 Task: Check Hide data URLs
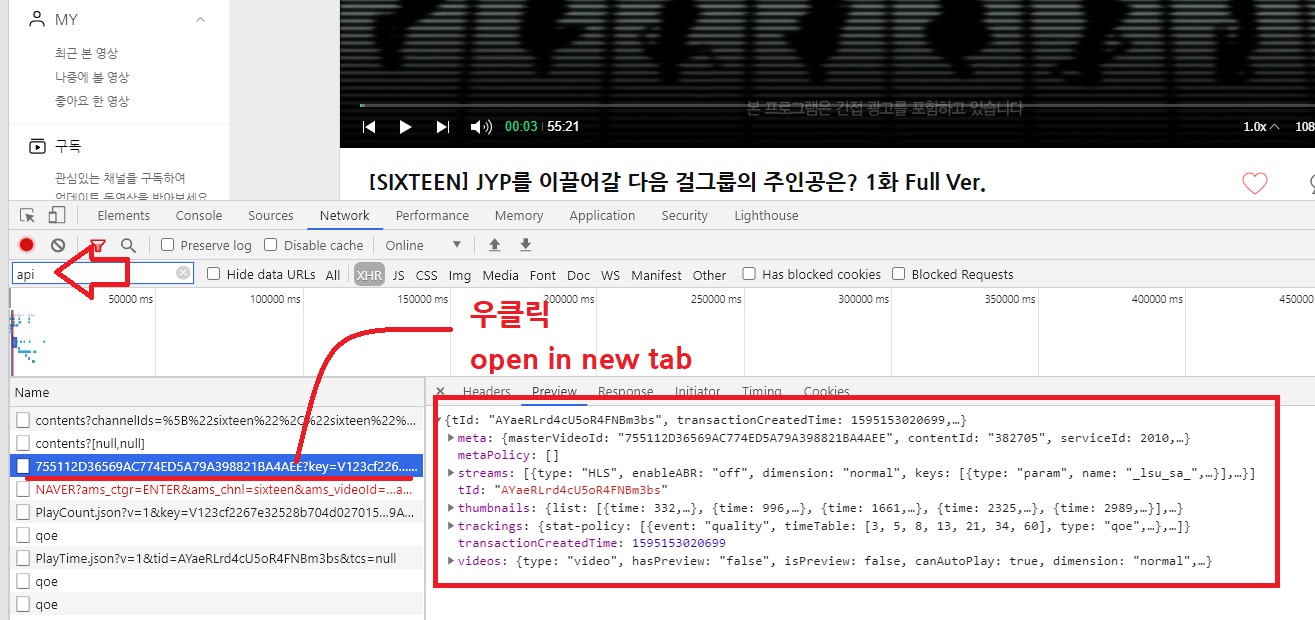pyautogui.click(x=214, y=274)
